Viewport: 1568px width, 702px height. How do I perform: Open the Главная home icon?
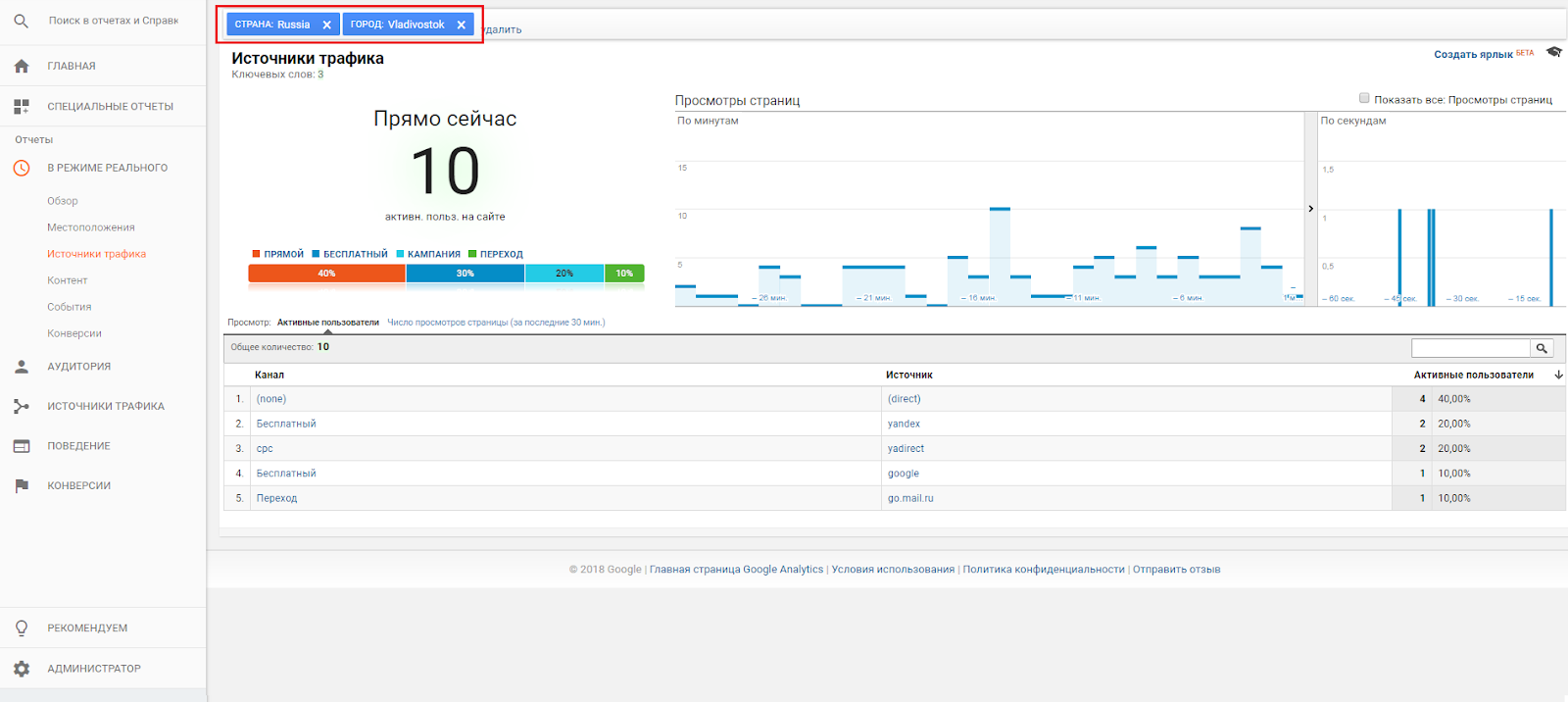coord(22,66)
